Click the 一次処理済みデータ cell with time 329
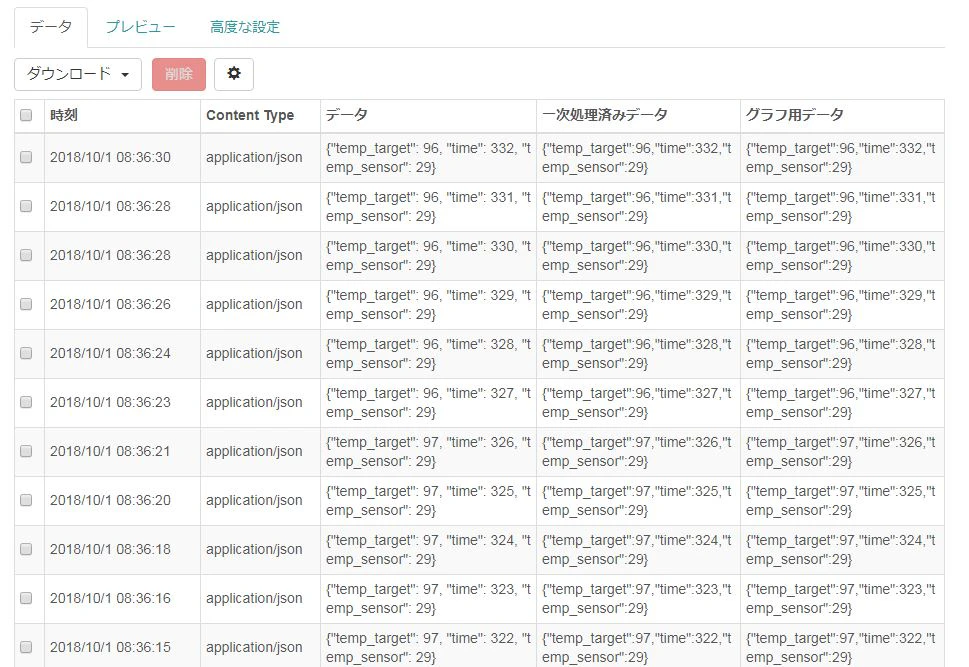969x667 pixels. [x=637, y=305]
